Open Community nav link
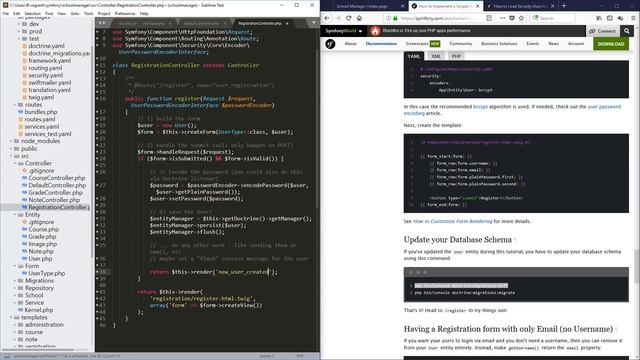Viewport: 640px width, 360px height. click(460, 44)
